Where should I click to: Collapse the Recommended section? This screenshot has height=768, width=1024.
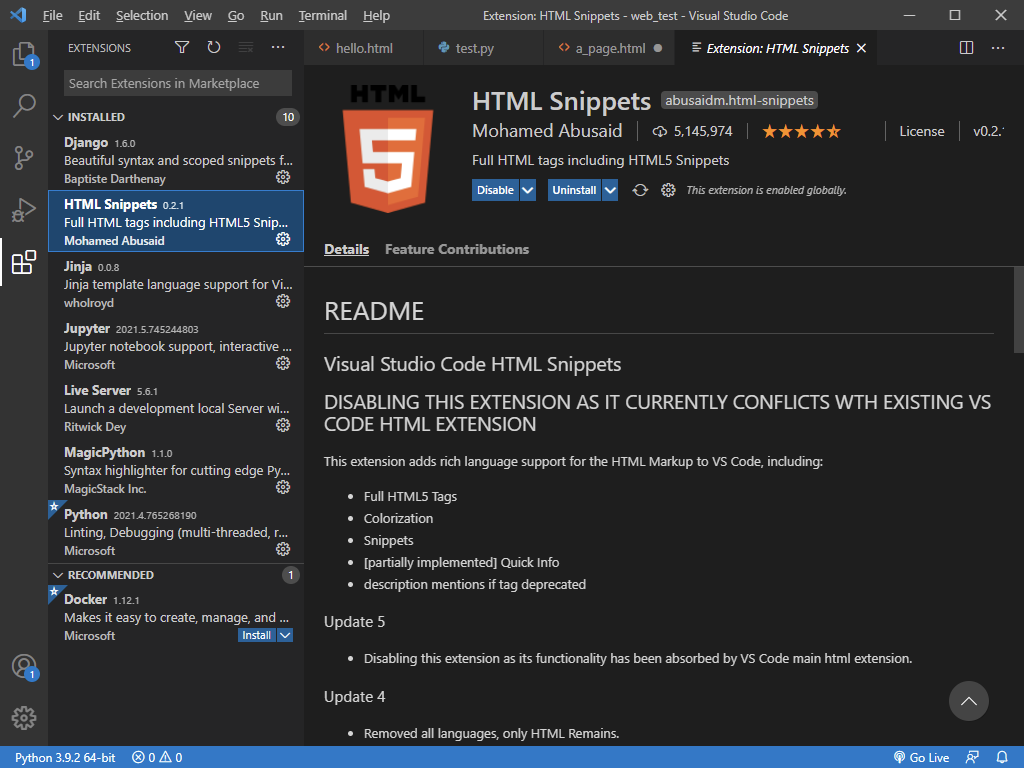click(58, 575)
